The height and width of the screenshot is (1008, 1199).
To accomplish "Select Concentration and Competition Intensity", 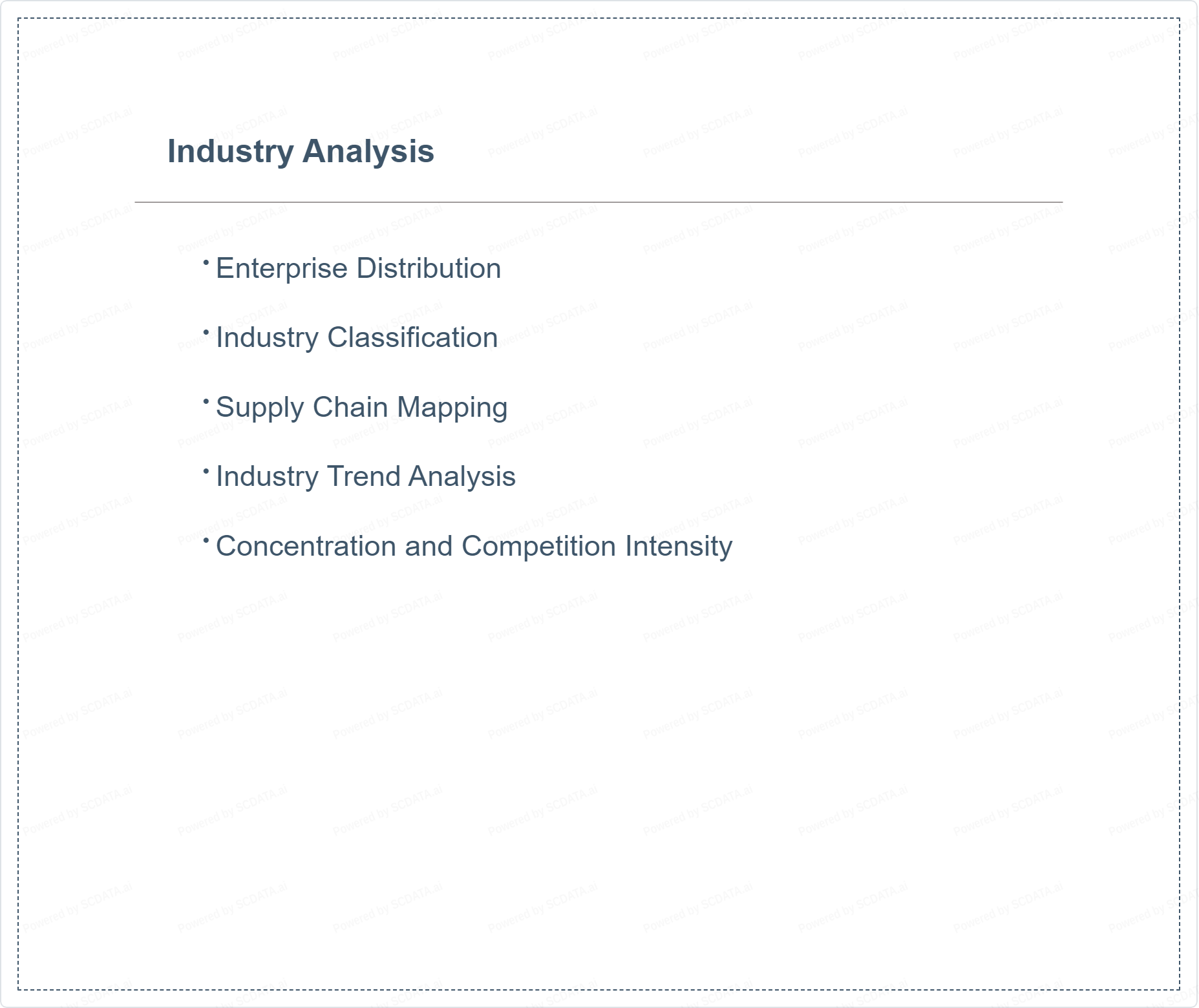I will 474,546.
